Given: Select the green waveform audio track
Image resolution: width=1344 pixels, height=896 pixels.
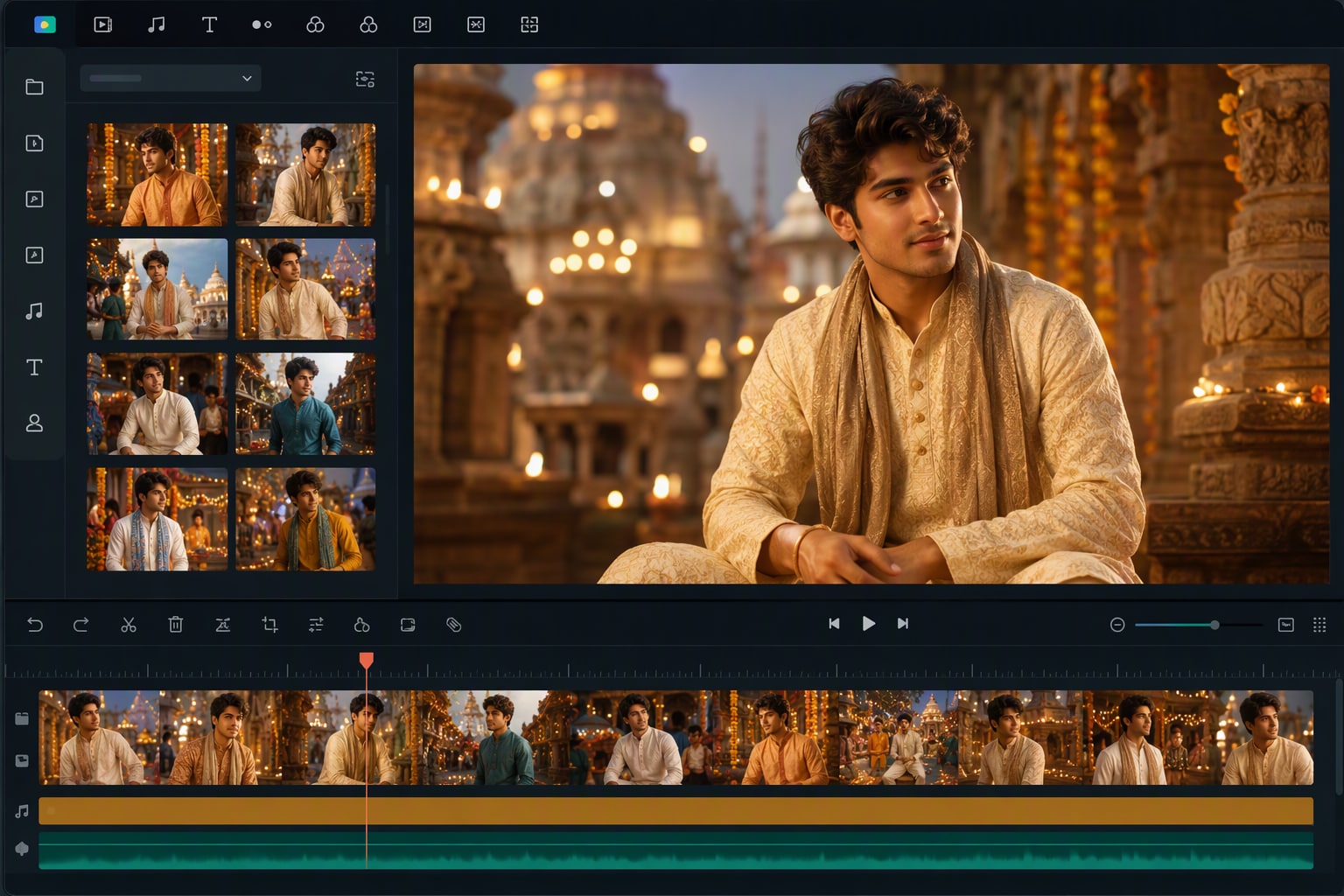Looking at the screenshot, I should [x=675, y=850].
